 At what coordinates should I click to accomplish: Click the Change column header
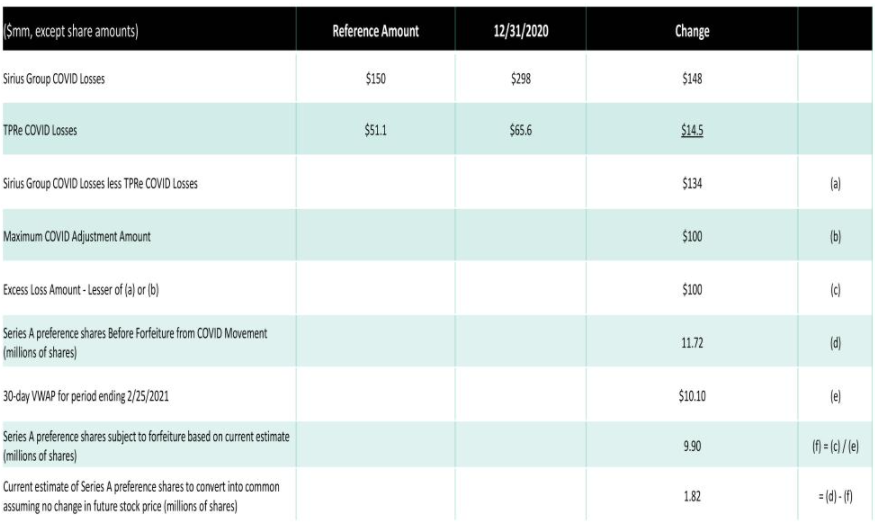tap(692, 32)
